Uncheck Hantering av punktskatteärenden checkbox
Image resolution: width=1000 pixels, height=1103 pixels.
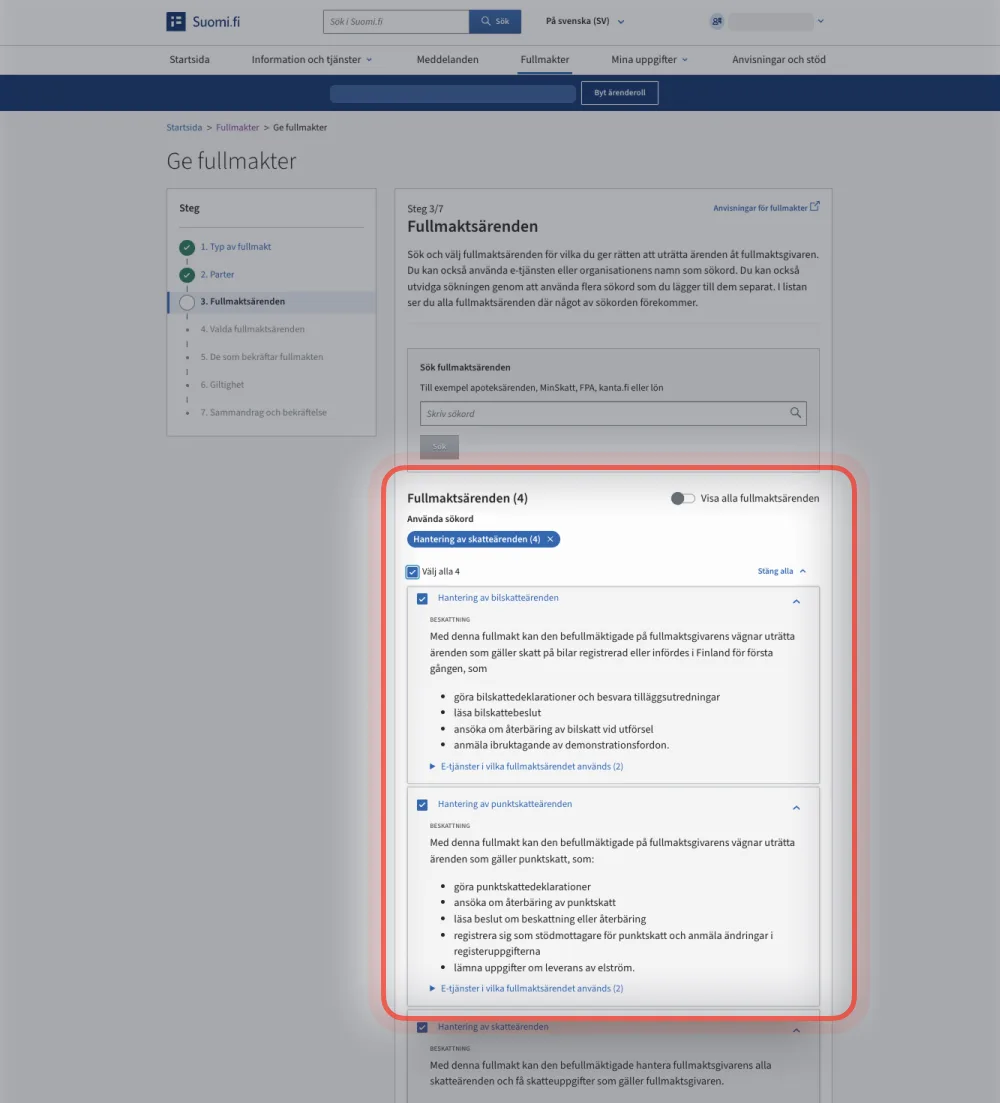pos(422,805)
